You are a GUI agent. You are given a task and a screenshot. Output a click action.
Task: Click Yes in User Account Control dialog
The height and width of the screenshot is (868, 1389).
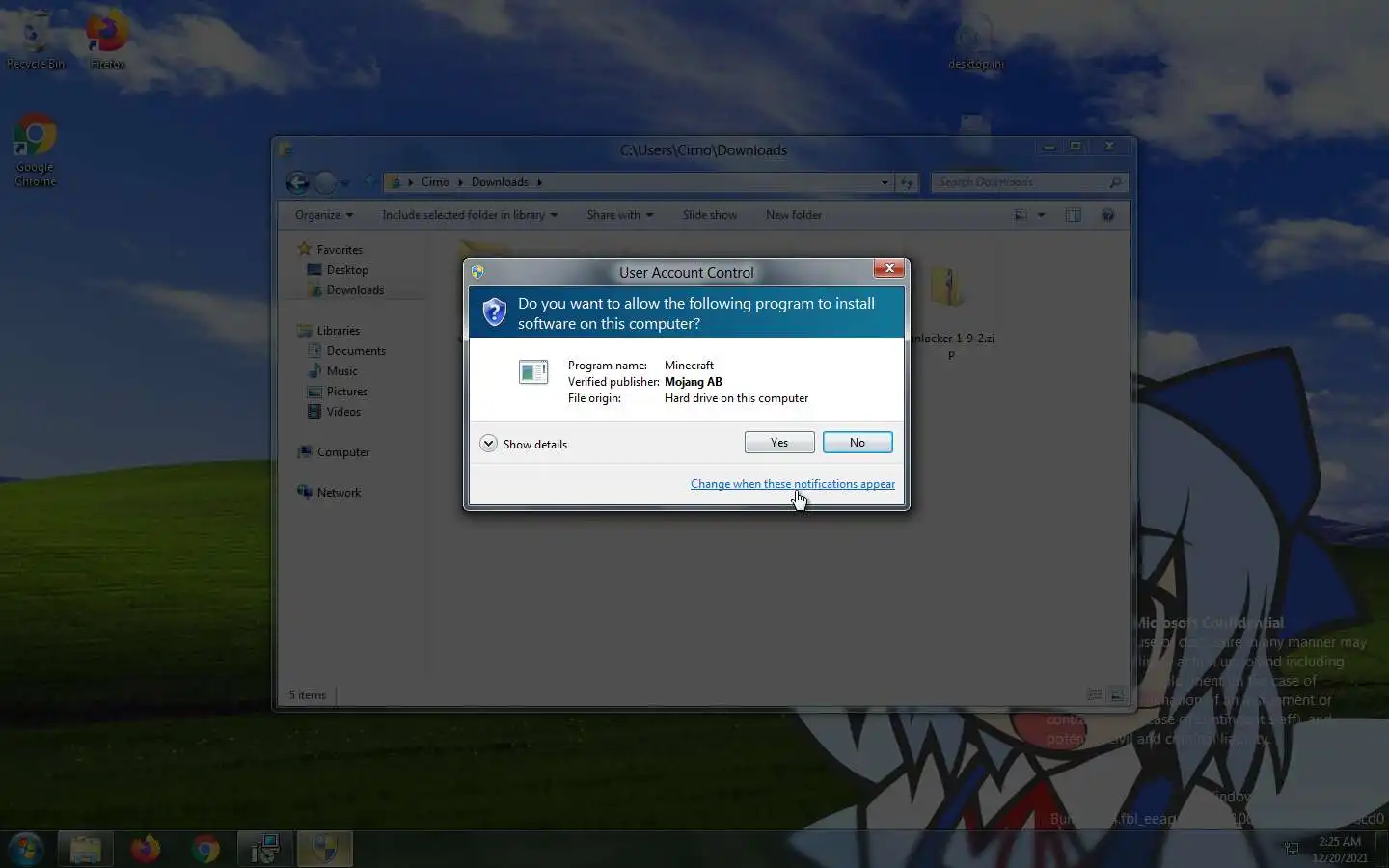[x=779, y=443]
